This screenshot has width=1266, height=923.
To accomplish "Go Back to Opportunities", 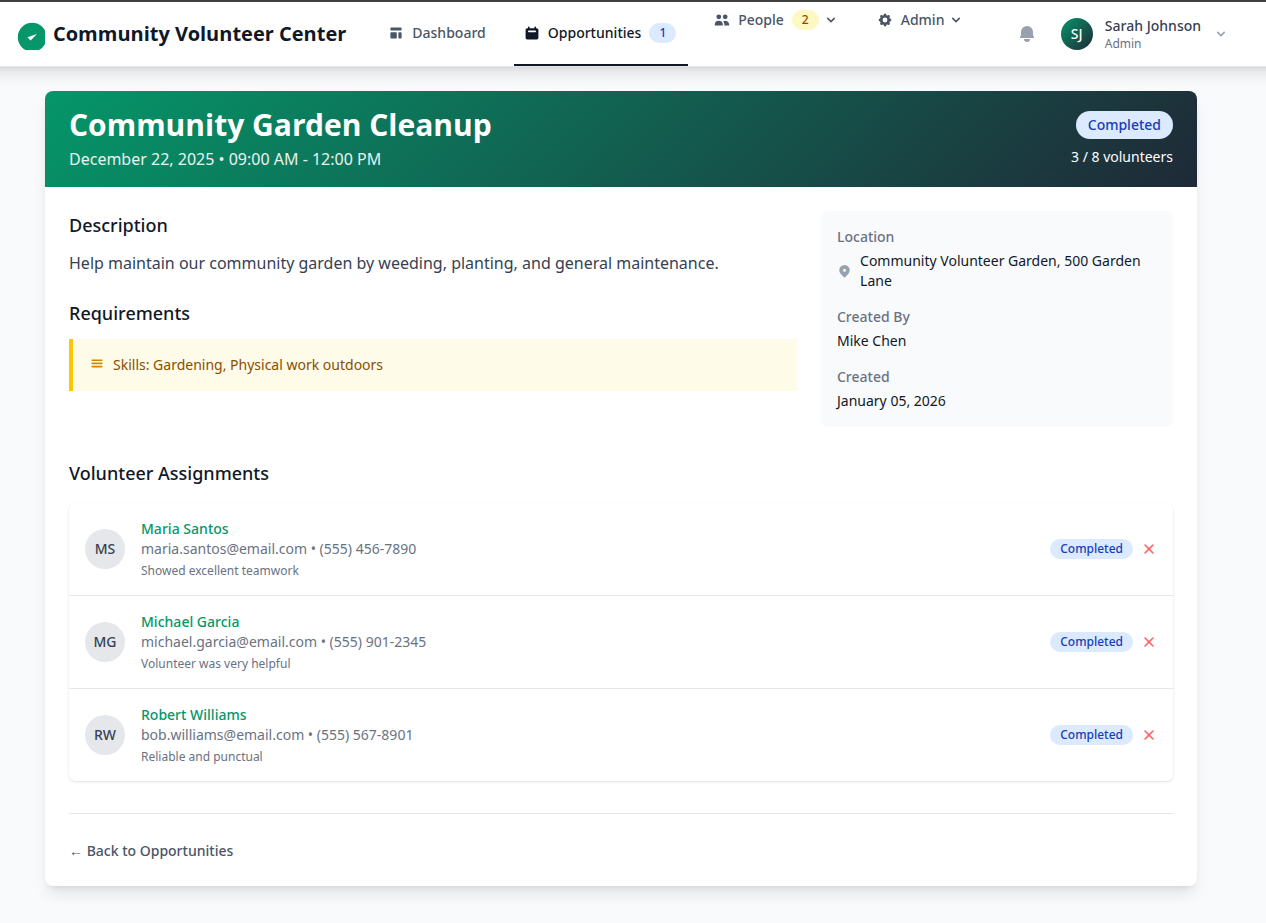I will (151, 851).
